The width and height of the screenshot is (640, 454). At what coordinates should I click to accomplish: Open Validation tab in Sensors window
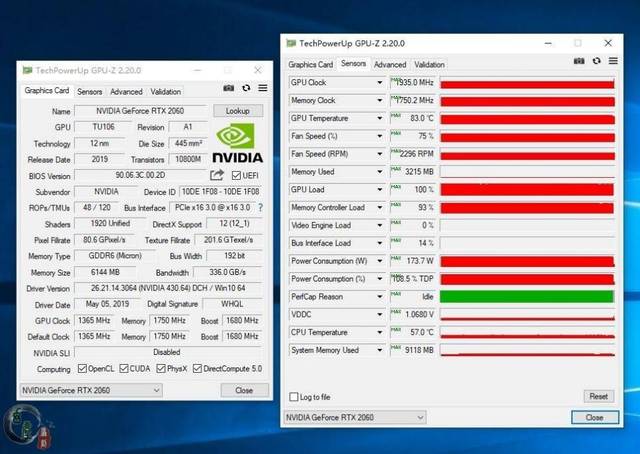(429, 65)
